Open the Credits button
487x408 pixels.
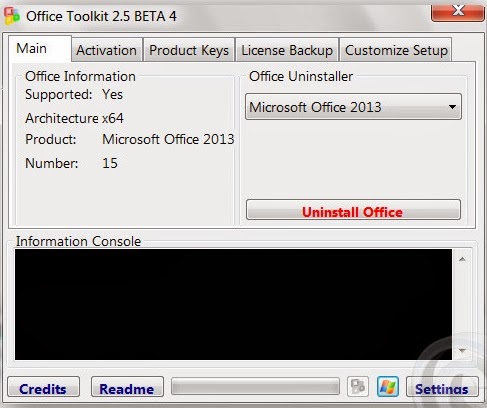point(43,387)
